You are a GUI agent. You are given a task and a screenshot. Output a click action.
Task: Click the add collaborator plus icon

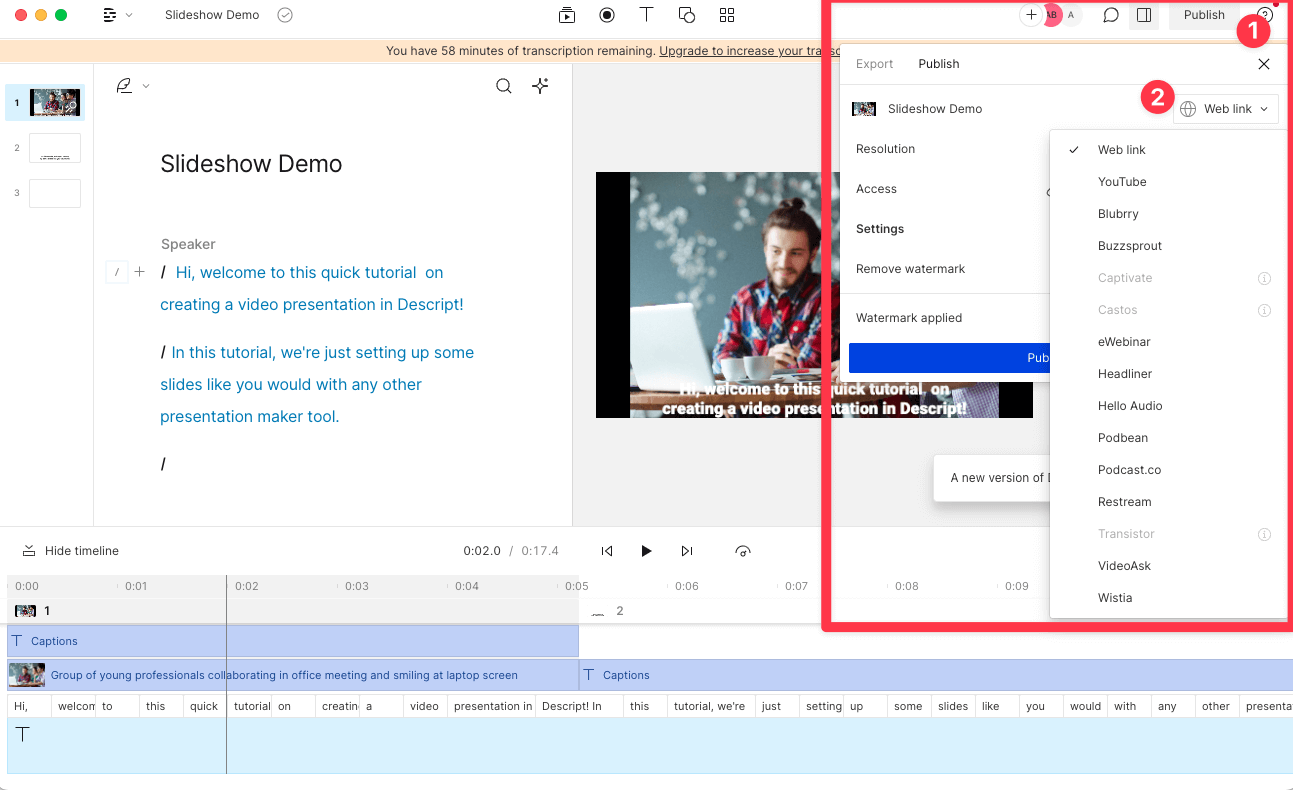pos(1031,15)
